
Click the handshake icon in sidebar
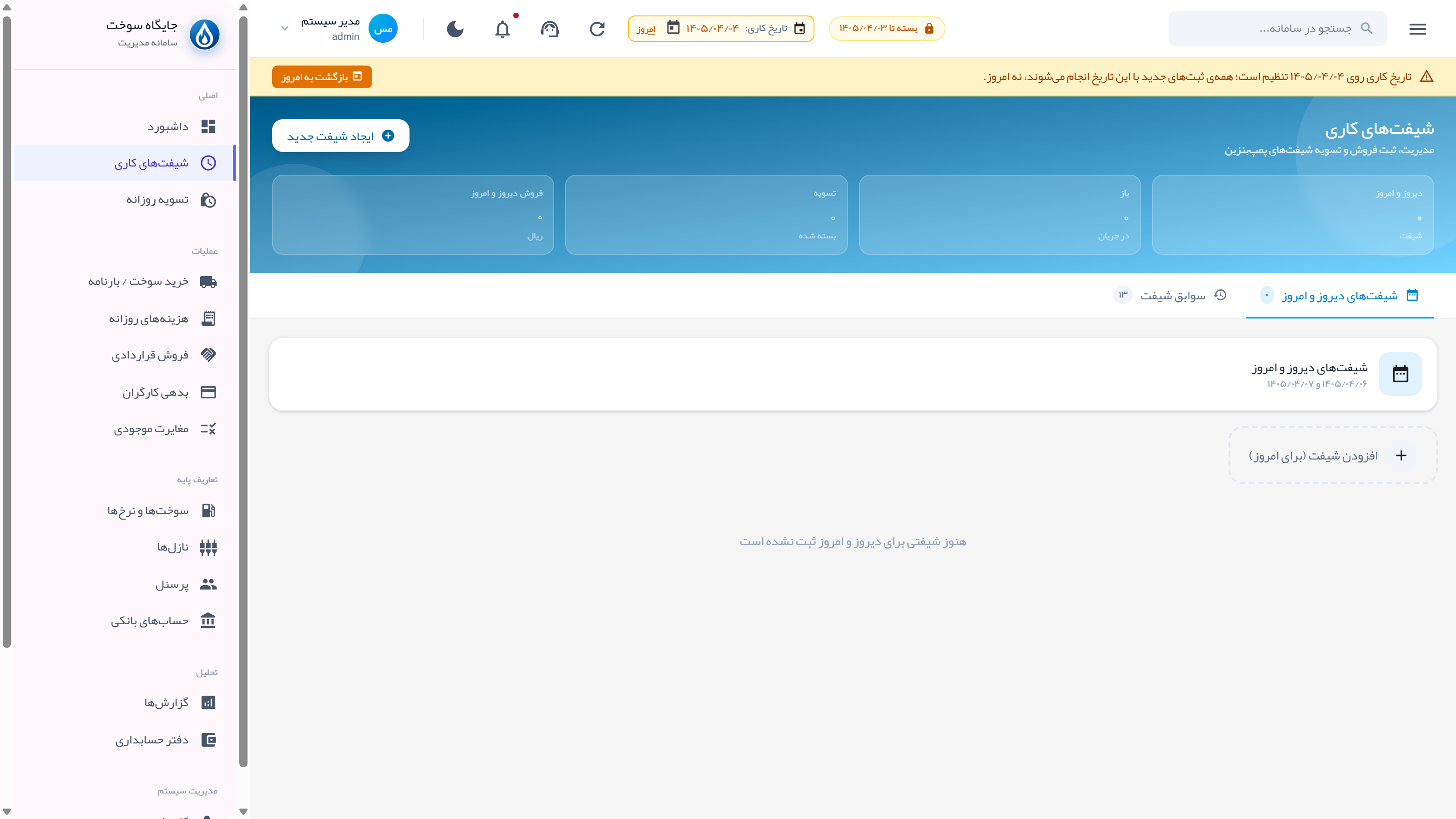tap(208, 355)
